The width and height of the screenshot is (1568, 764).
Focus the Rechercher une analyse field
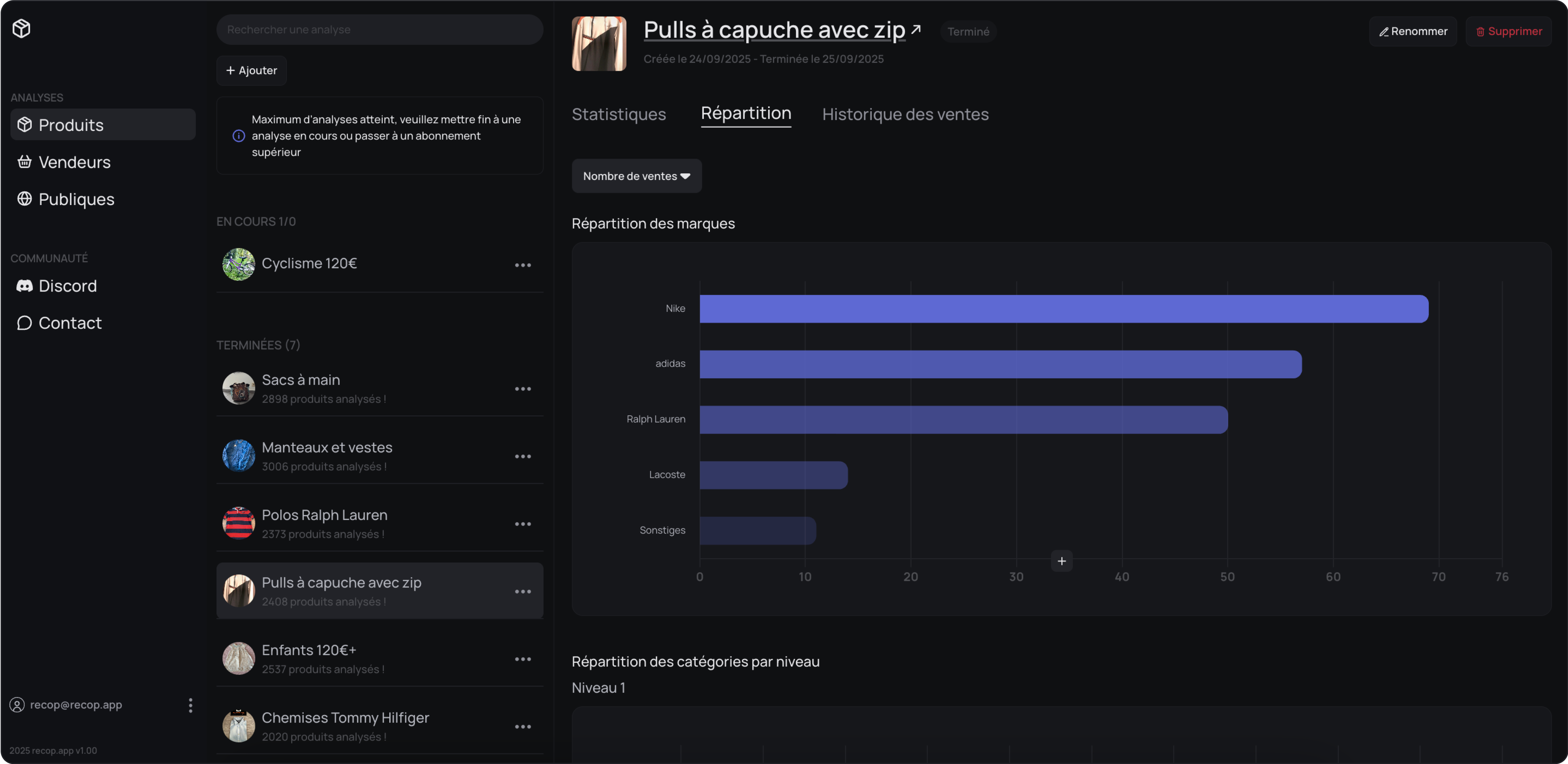click(x=379, y=30)
